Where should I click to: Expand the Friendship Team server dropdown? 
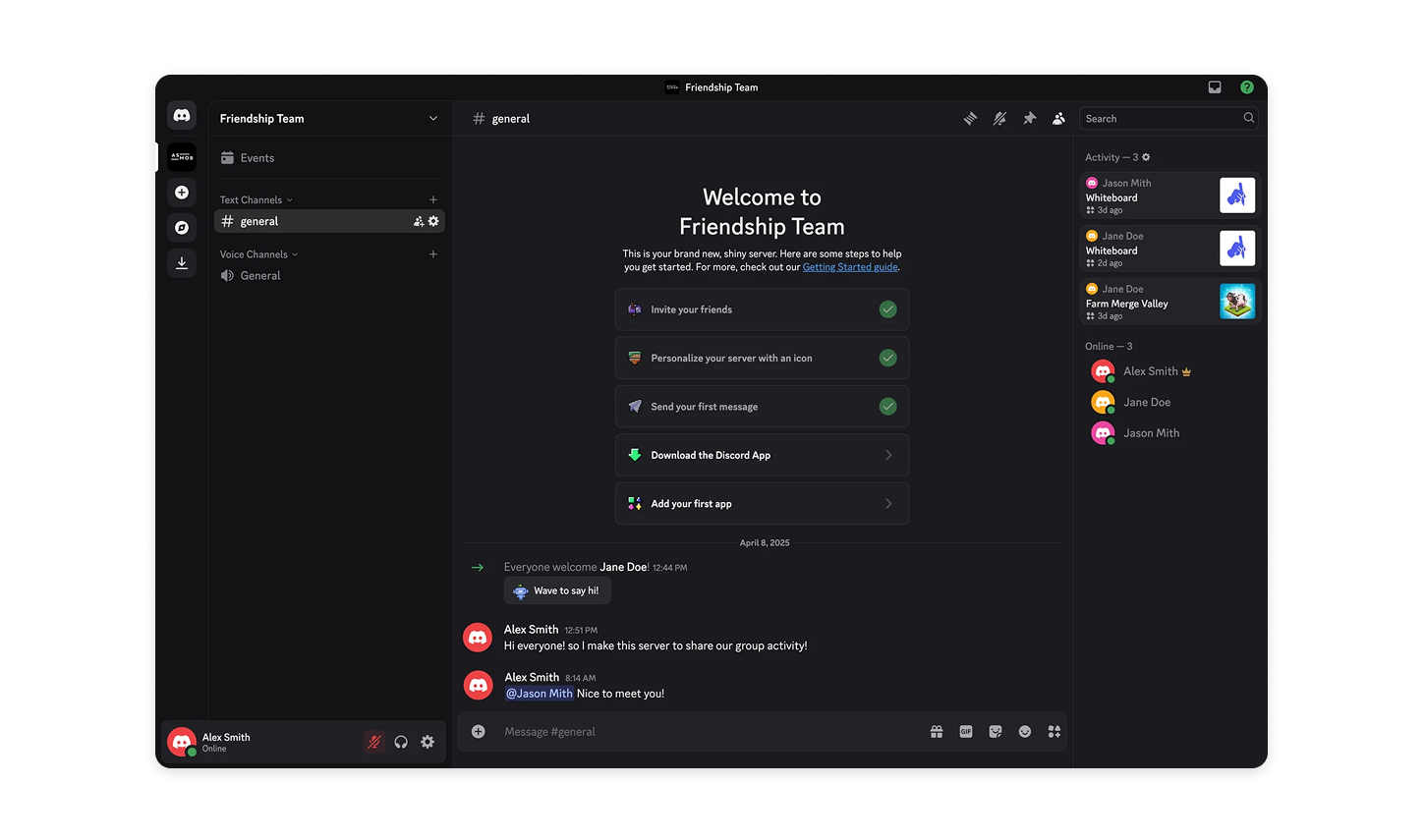433,119
